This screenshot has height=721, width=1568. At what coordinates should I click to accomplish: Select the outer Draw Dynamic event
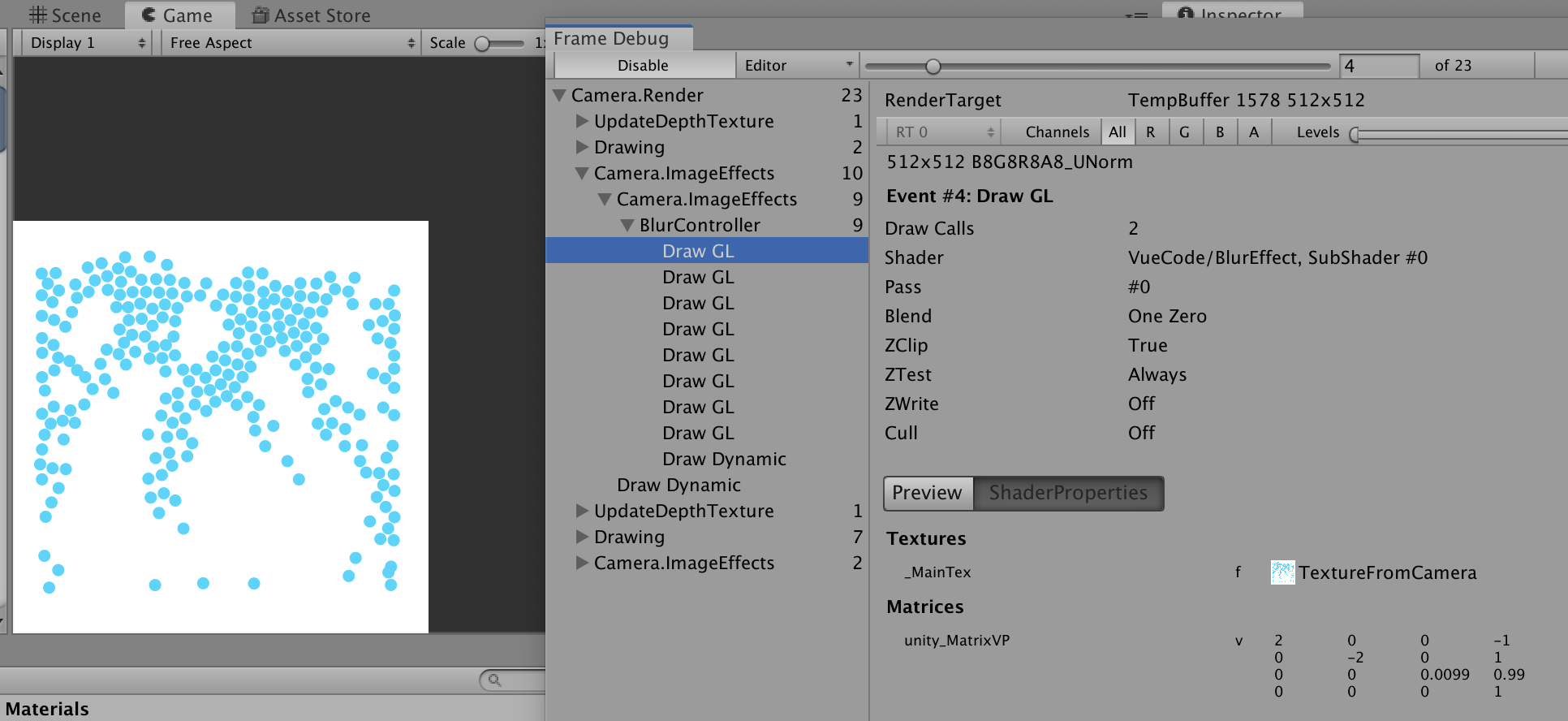click(x=707, y=485)
